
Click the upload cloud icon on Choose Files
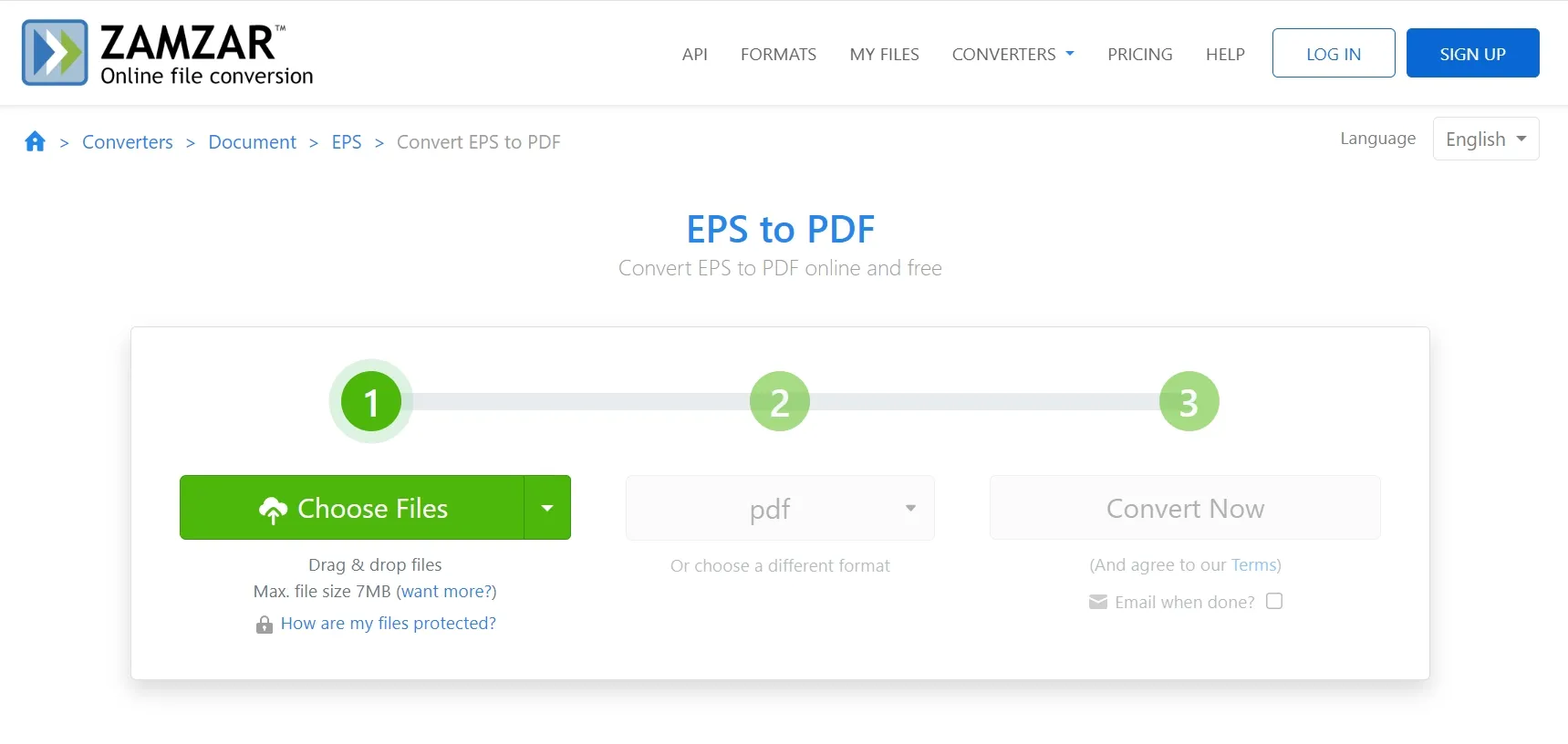point(273,508)
